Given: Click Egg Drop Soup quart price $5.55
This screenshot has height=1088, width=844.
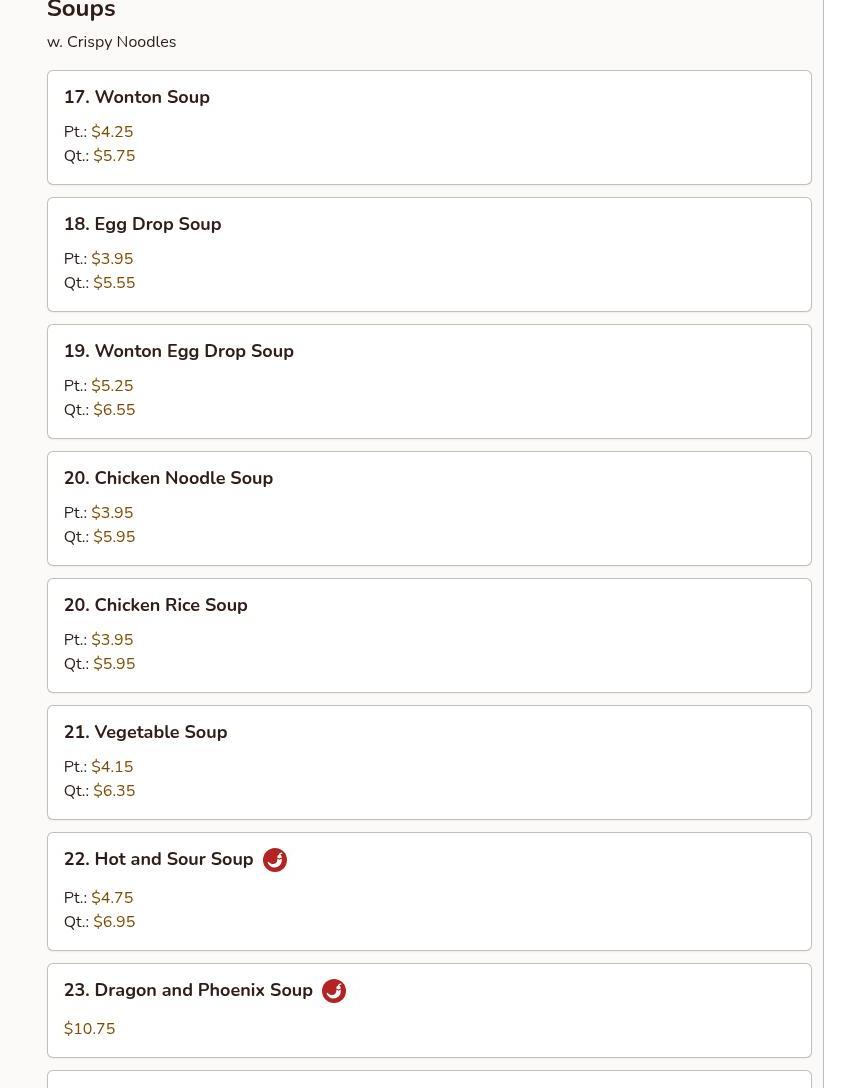Looking at the screenshot, I should [114, 283].
